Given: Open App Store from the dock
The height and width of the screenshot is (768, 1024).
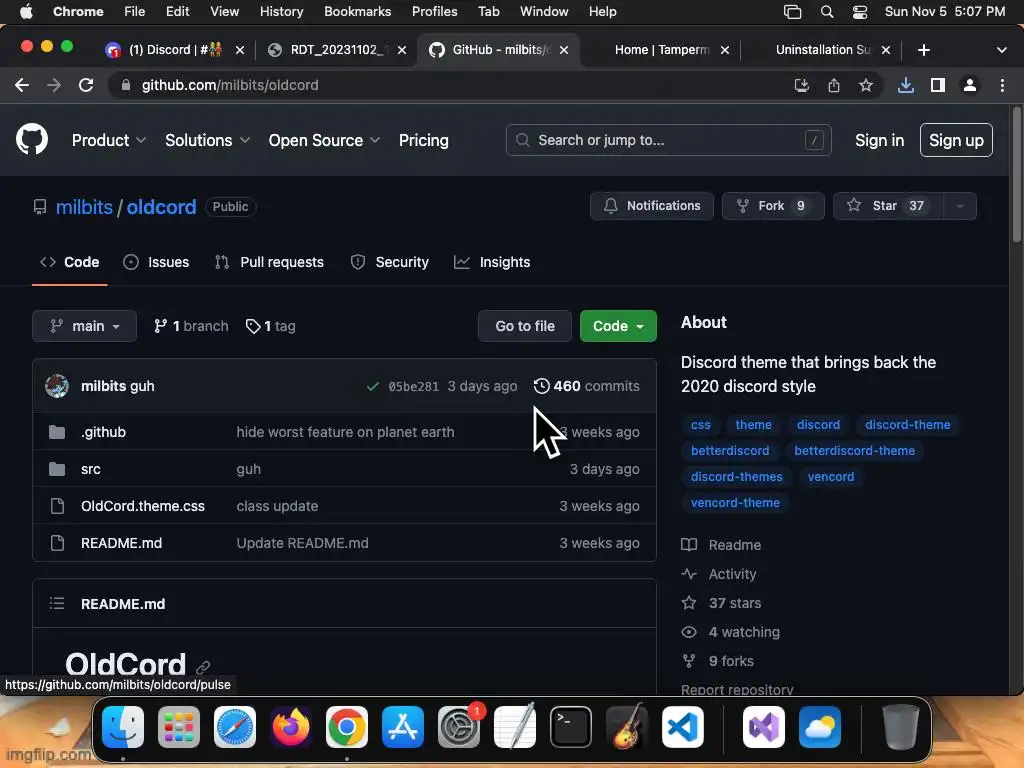Looking at the screenshot, I should tap(403, 727).
